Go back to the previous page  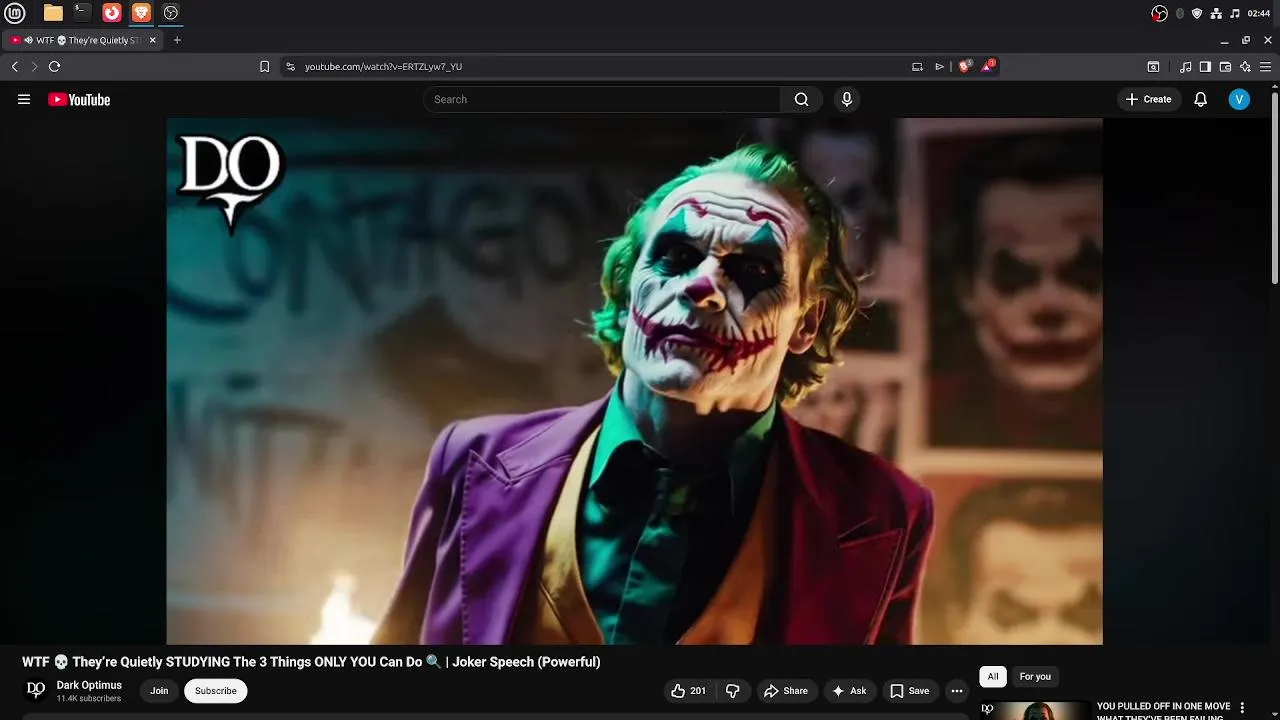click(x=14, y=66)
